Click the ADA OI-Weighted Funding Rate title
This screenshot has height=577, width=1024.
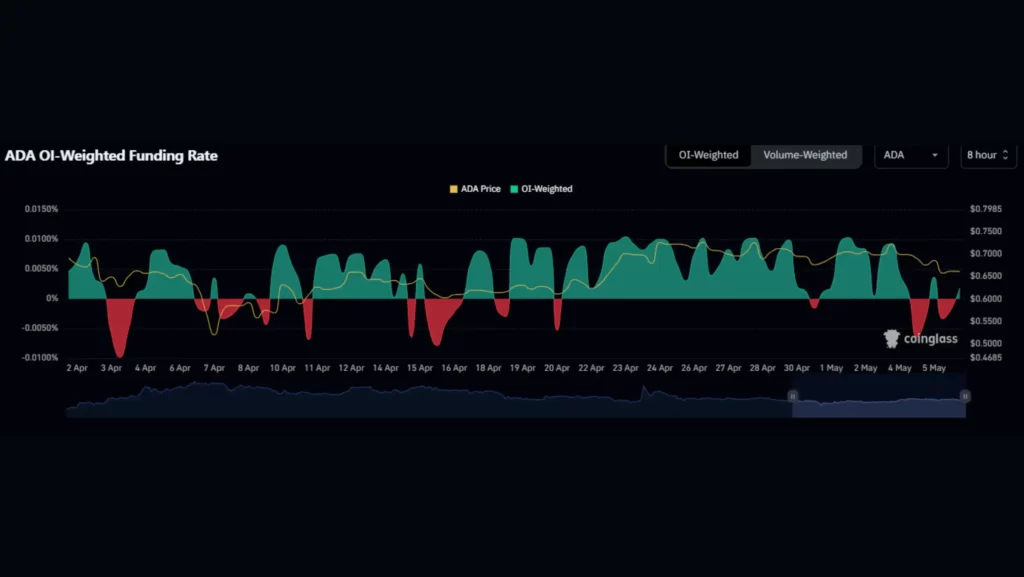111,156
